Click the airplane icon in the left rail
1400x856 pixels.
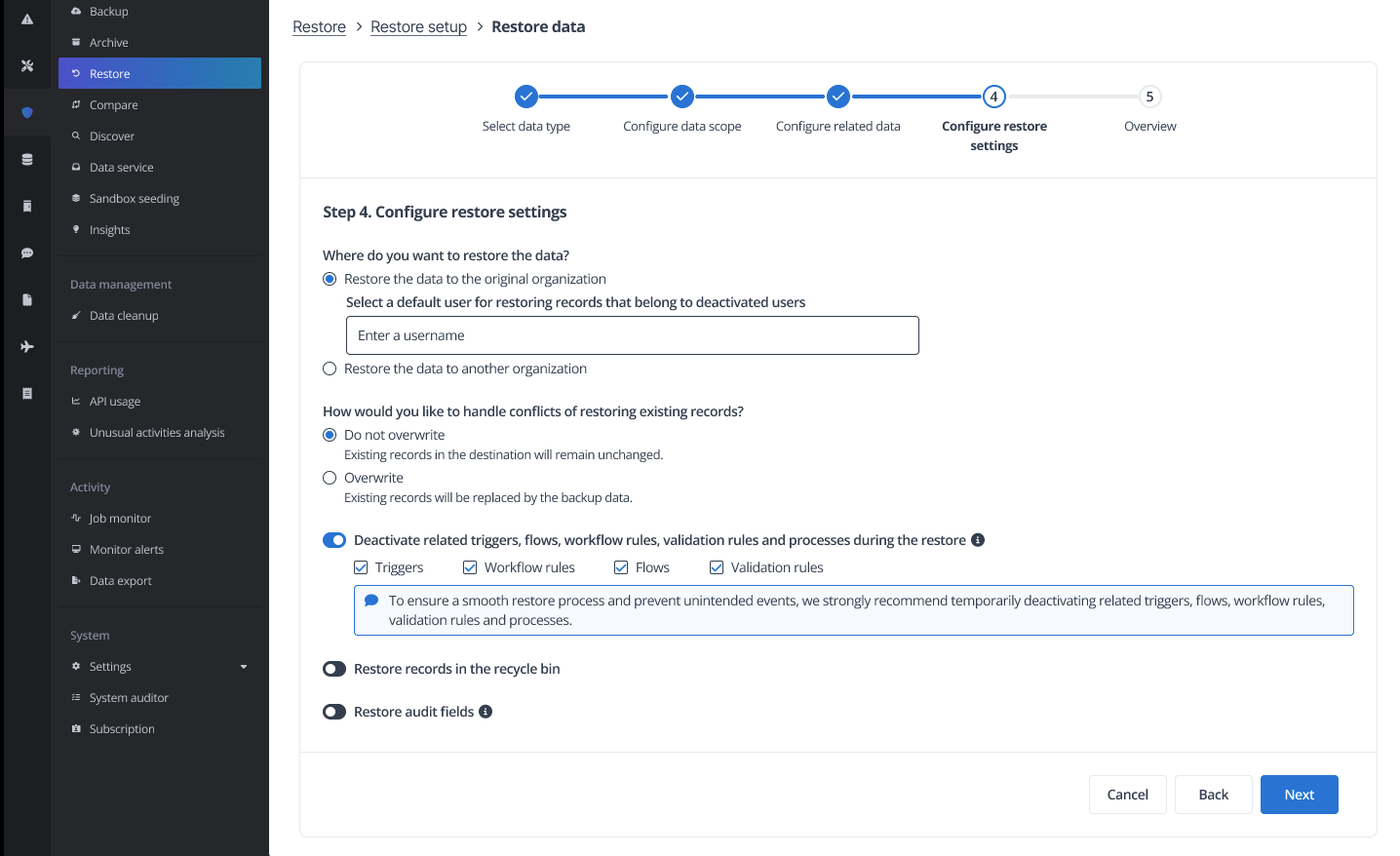27,347
